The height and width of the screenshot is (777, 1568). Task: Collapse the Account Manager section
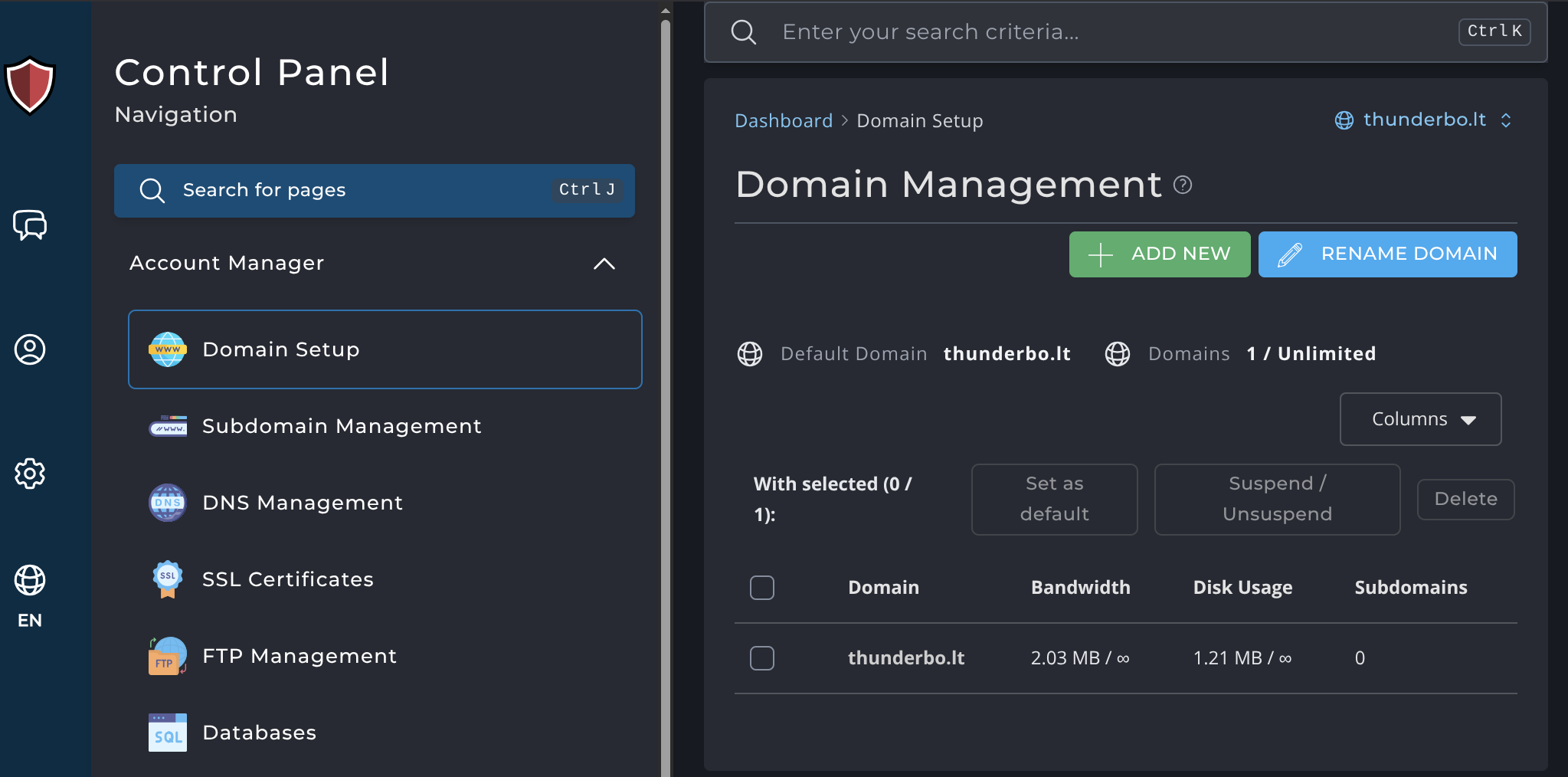(x=604, y=264)
